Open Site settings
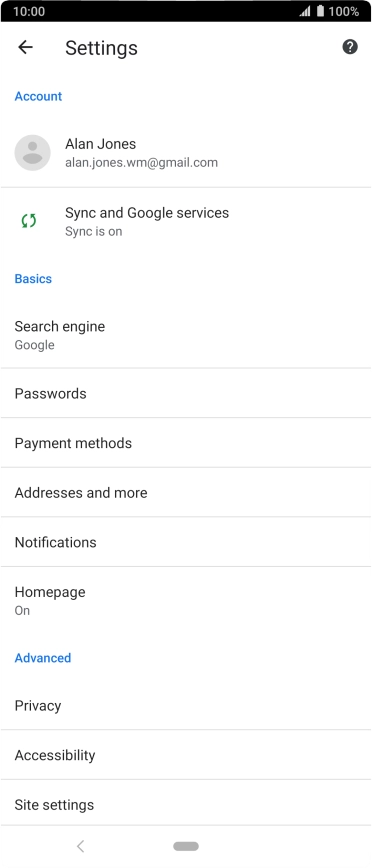The height and width of the screenshot is (868, 372). click(186, 804)
